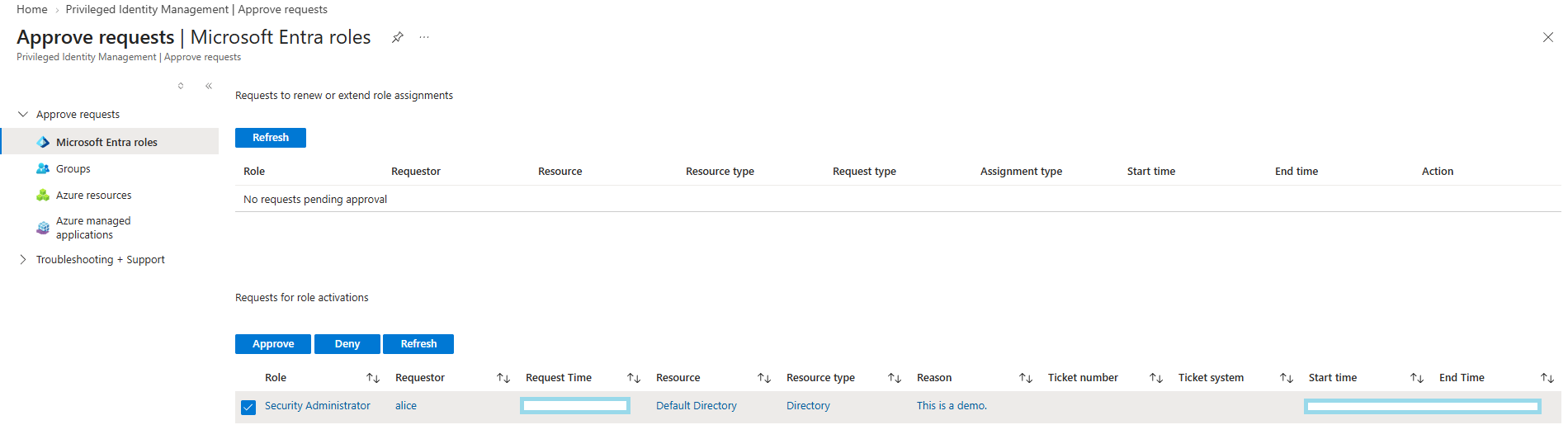
Task: Click the Azure resources icon
Action: pos(43,195)
